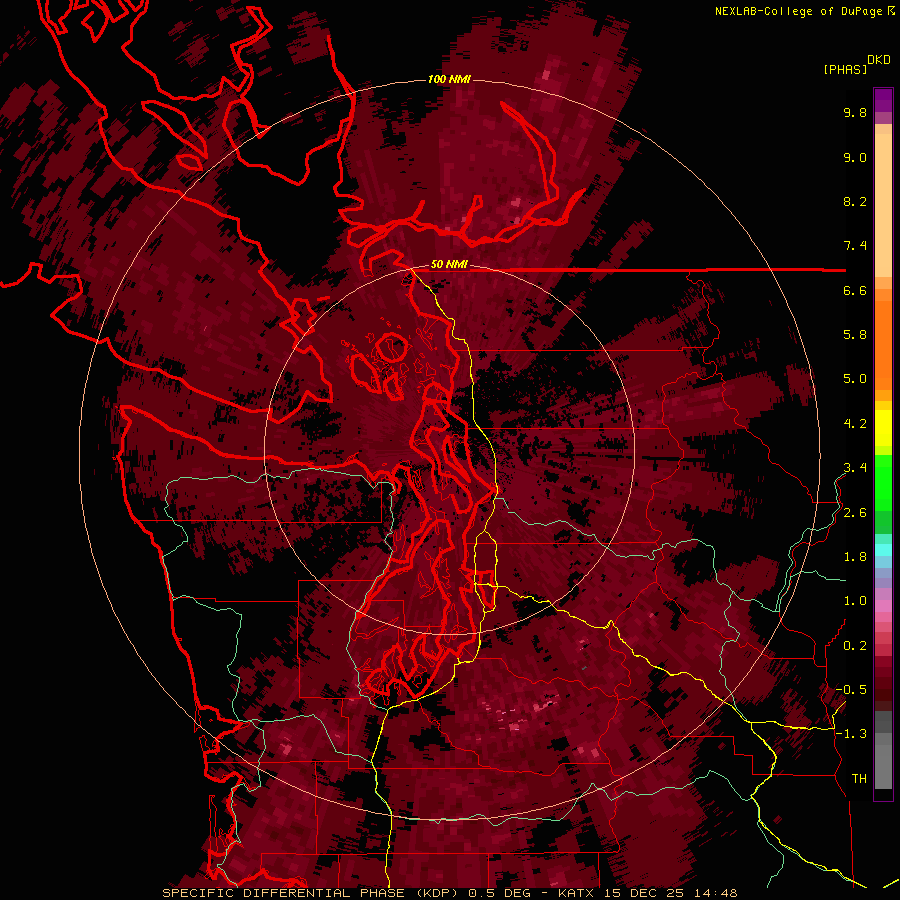Viewport: 900px width, 900px height.
Task: Click the 100 NMI range ring label
Action: click(449, 79)
